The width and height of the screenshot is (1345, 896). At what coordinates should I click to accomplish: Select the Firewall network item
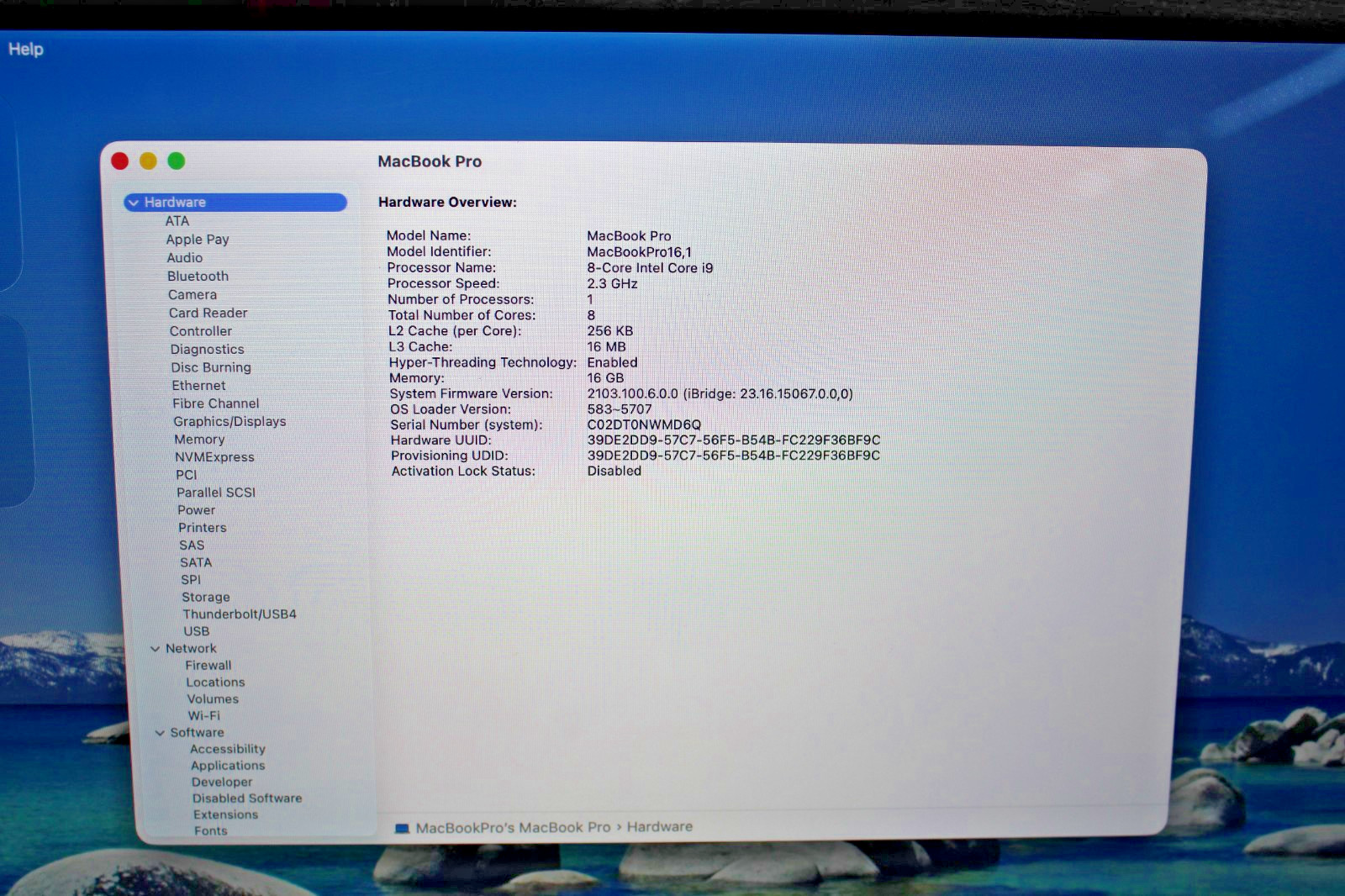point(208,665)
